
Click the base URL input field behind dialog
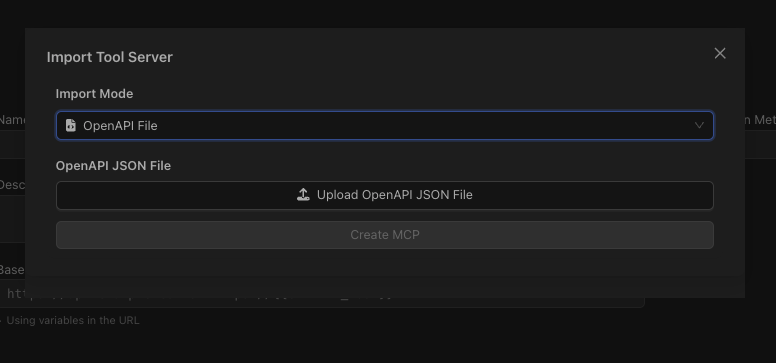click(322, 295)
